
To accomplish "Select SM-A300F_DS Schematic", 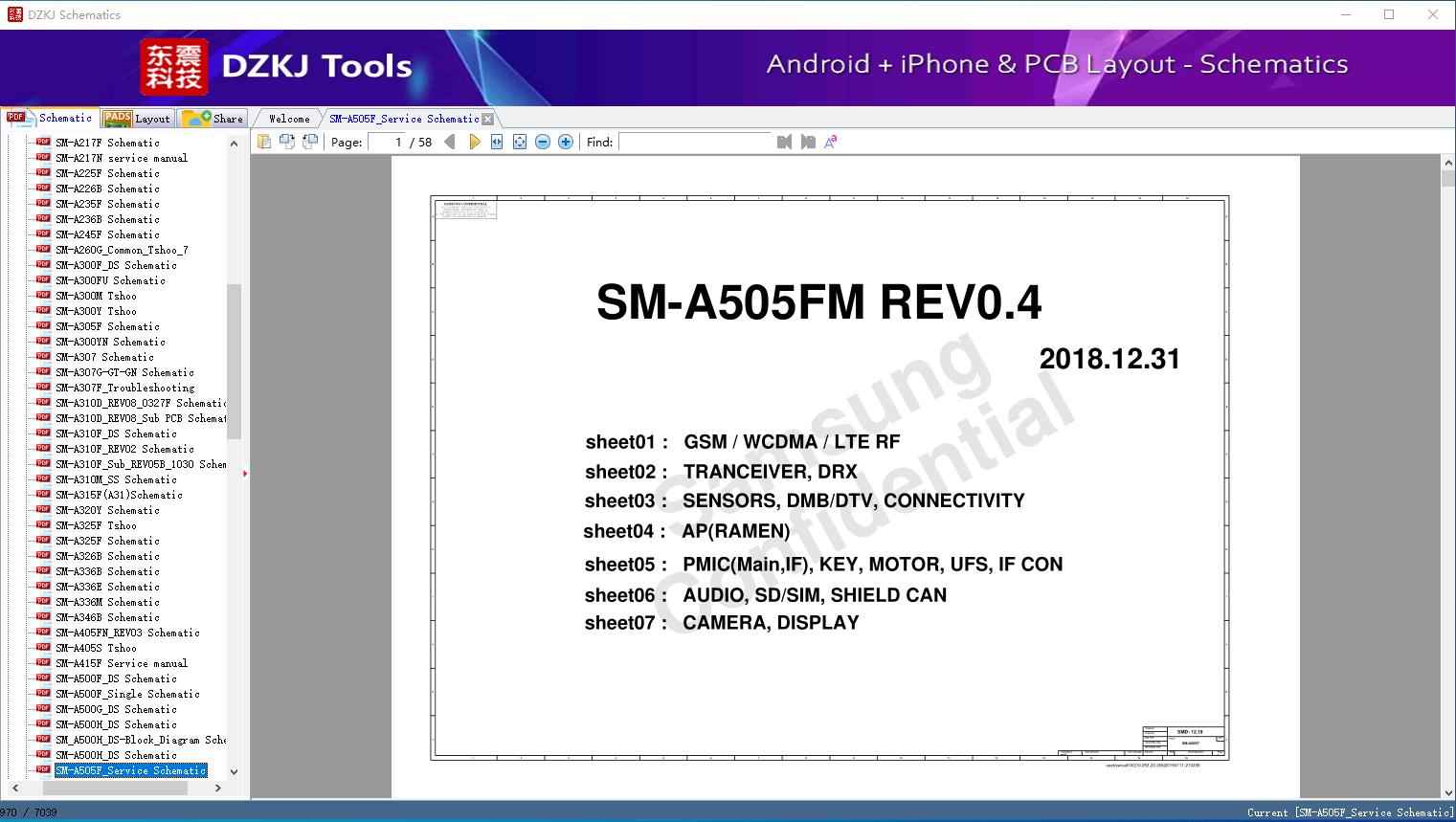I will click(x=116, y=265).
